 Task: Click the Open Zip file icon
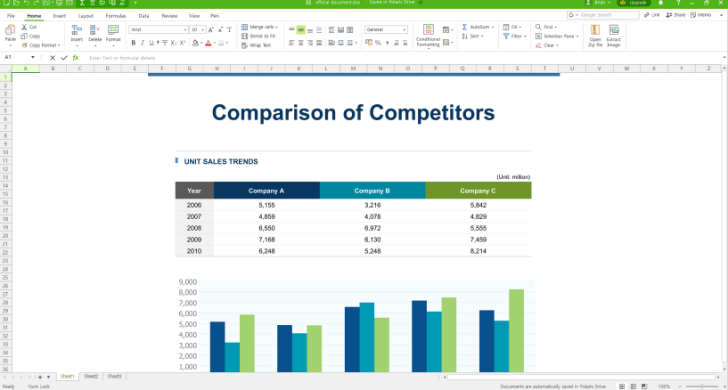[x=595, y=30]
